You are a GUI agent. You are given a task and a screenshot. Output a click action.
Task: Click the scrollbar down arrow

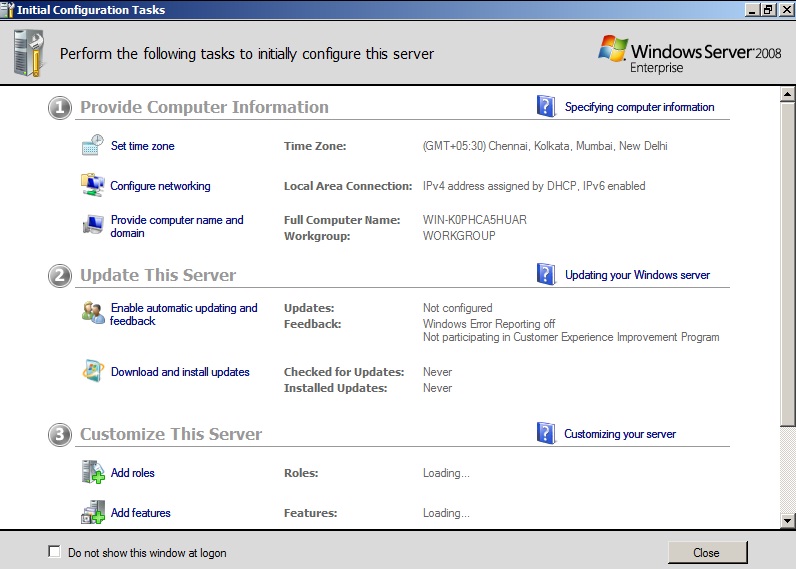click(788, 520)
